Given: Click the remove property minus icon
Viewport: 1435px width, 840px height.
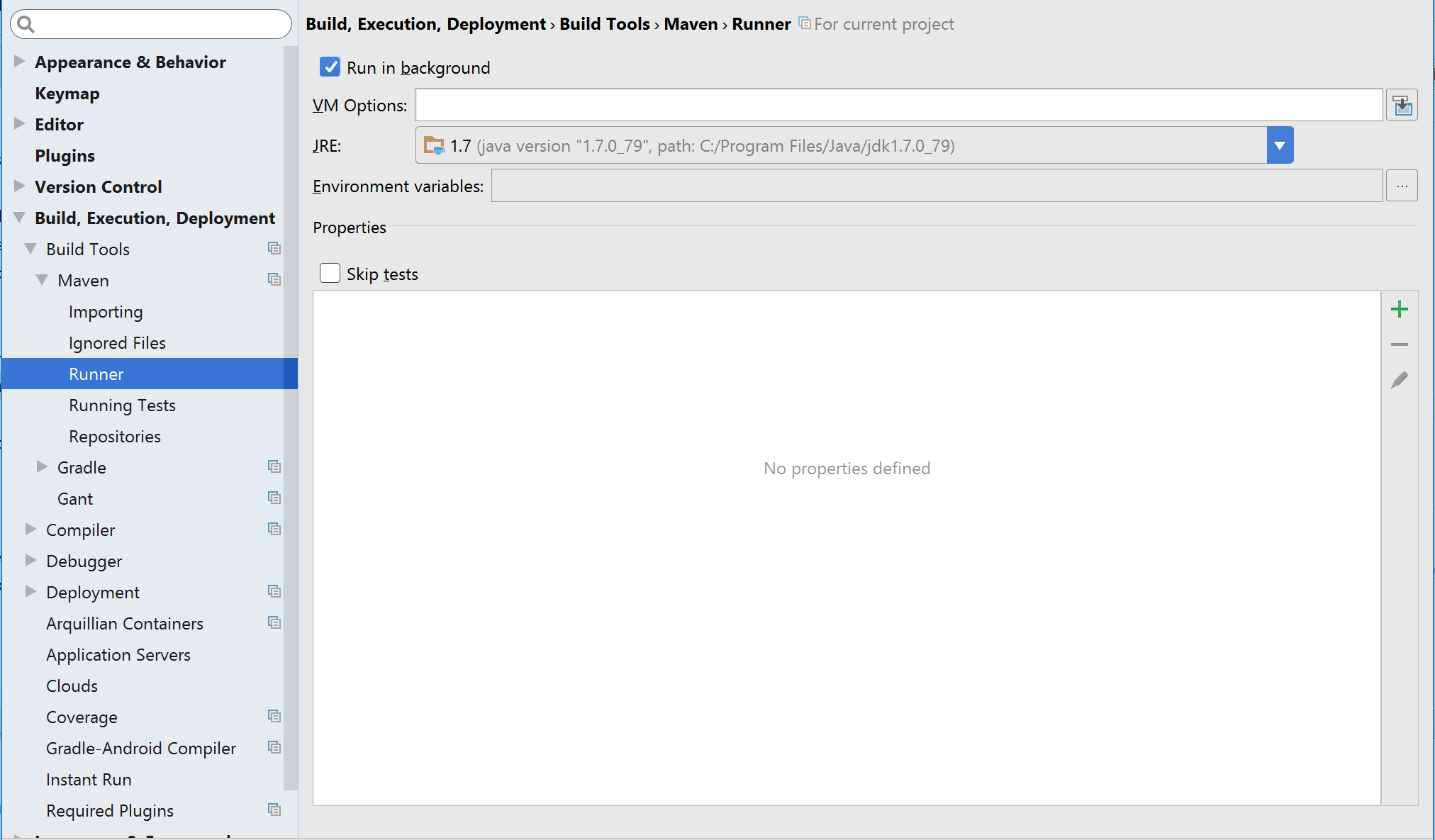Looking at the screenshot, I should (x=1400, y=345).
